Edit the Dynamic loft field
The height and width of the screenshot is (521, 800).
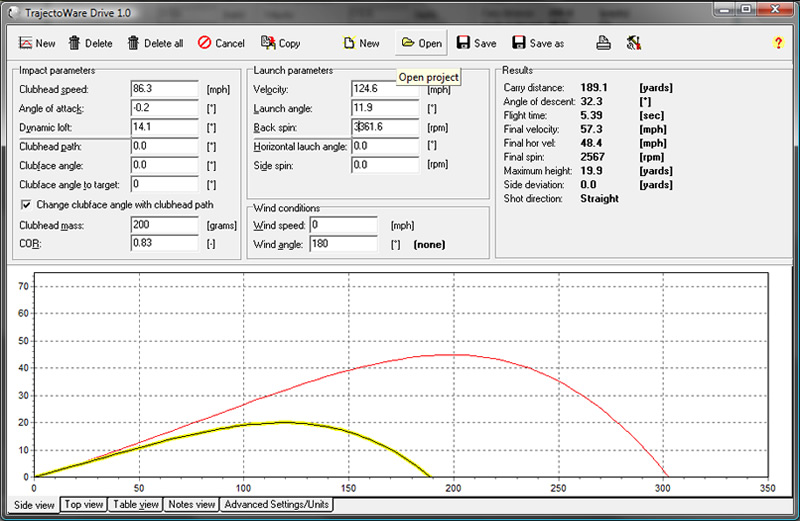[x=164, y=127]
